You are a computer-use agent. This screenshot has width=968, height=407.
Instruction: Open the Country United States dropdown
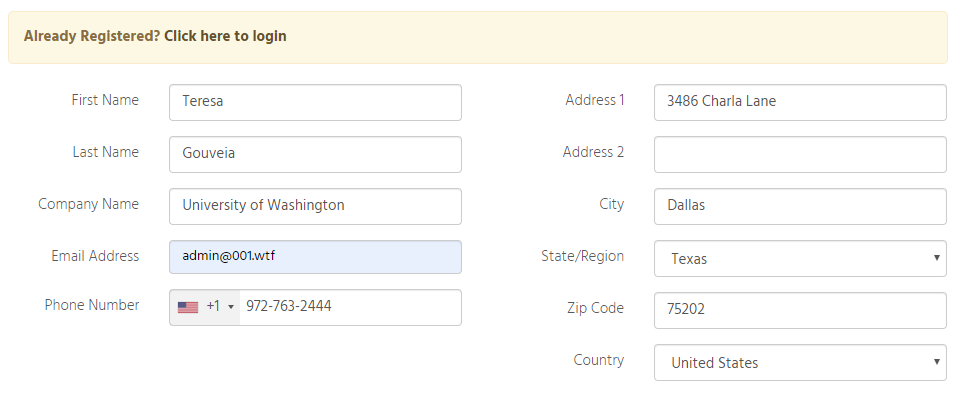(x=800, y=363)
